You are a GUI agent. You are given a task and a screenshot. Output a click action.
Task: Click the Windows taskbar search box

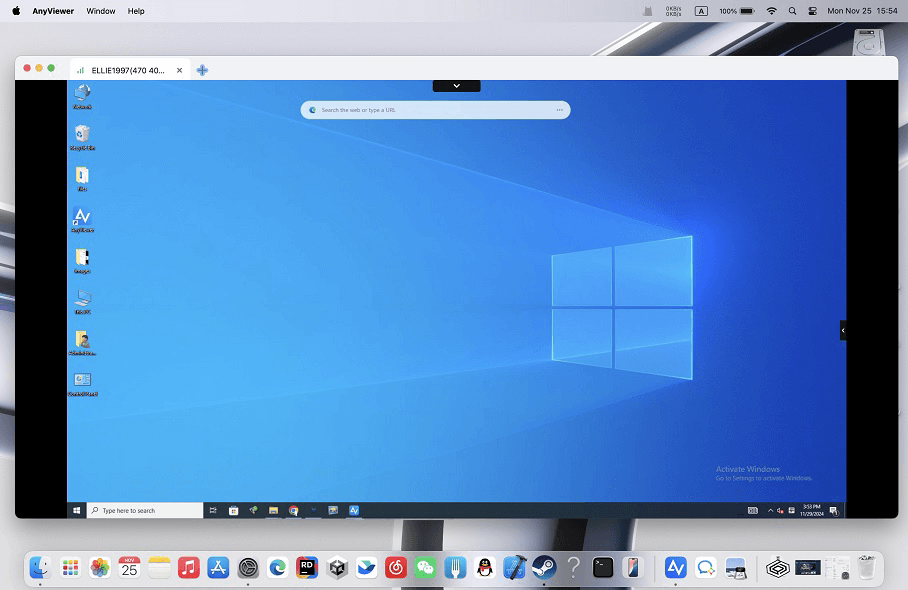(x=146, y=510)
